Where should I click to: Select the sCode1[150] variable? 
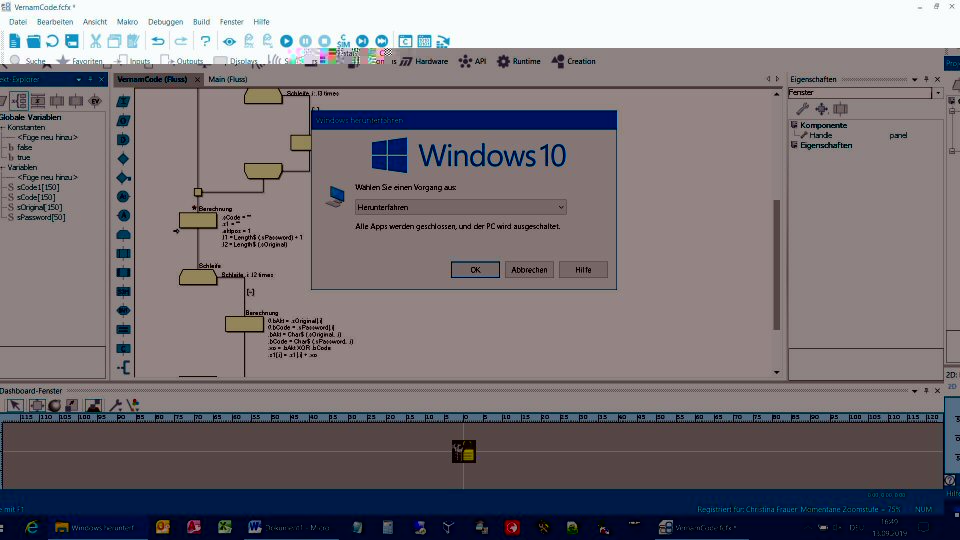(38, 187)
